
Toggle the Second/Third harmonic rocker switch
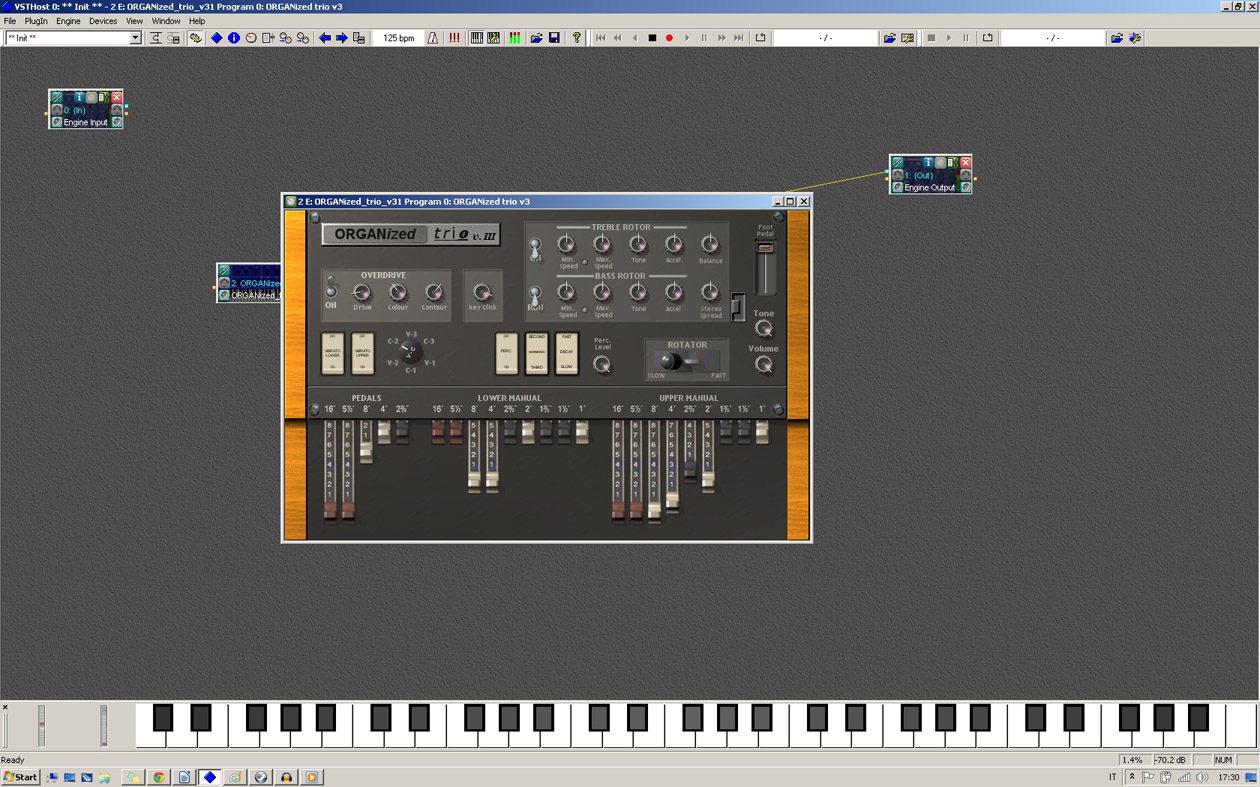(537, 353)
